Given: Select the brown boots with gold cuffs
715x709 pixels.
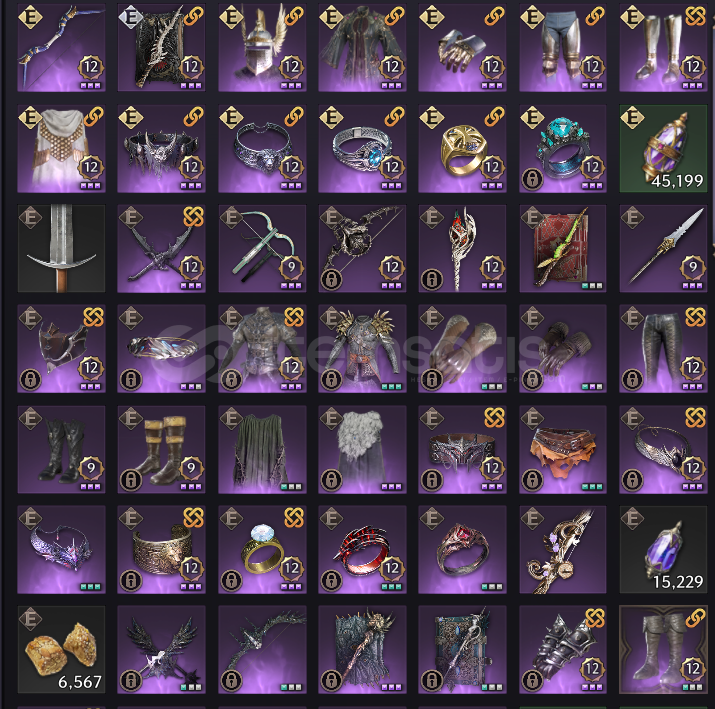Looking at the screenshot, I should click(161, 449).
